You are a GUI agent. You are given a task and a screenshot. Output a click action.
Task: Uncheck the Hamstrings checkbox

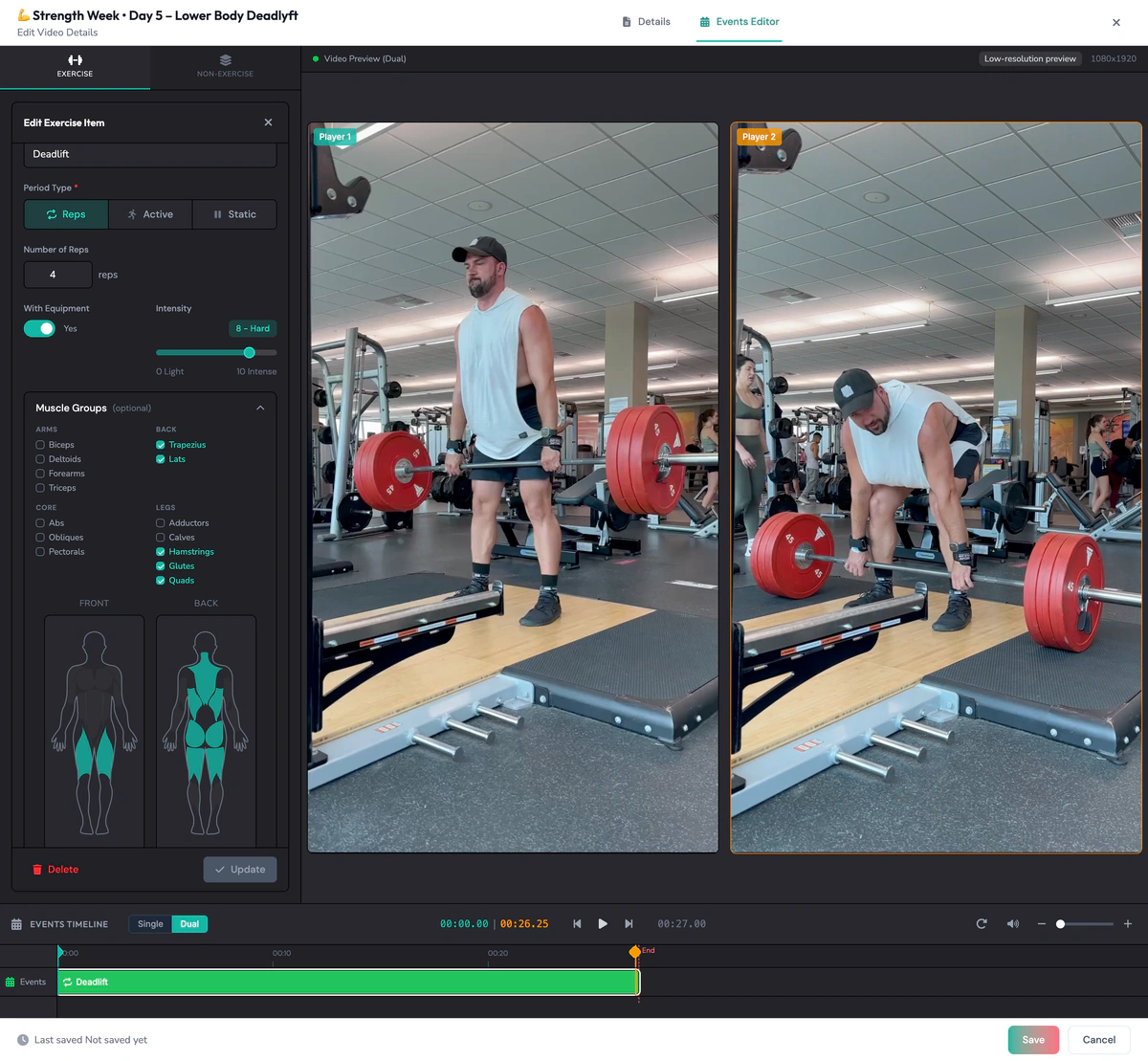tap(161, 552)
